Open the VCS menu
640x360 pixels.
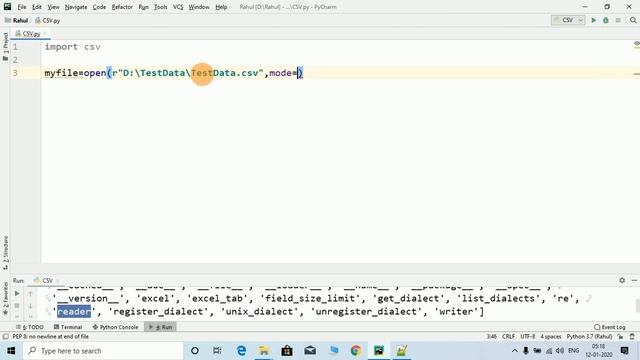tap(178, 7)
